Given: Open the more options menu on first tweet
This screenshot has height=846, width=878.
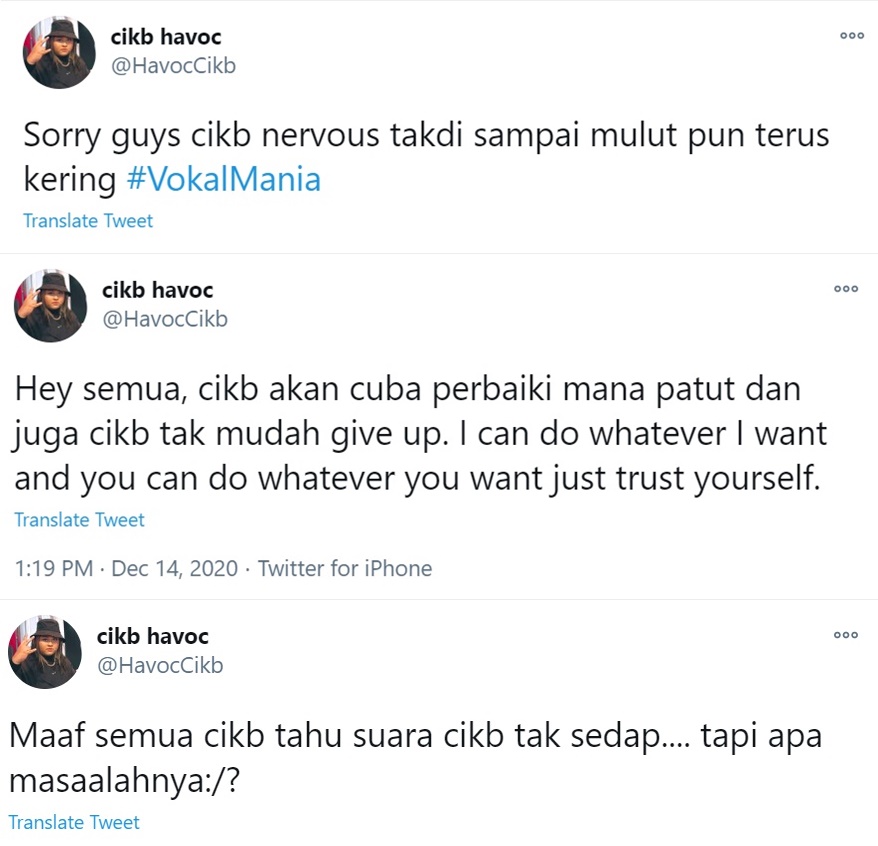Looking at the screenshot, I should coord(852,36).
